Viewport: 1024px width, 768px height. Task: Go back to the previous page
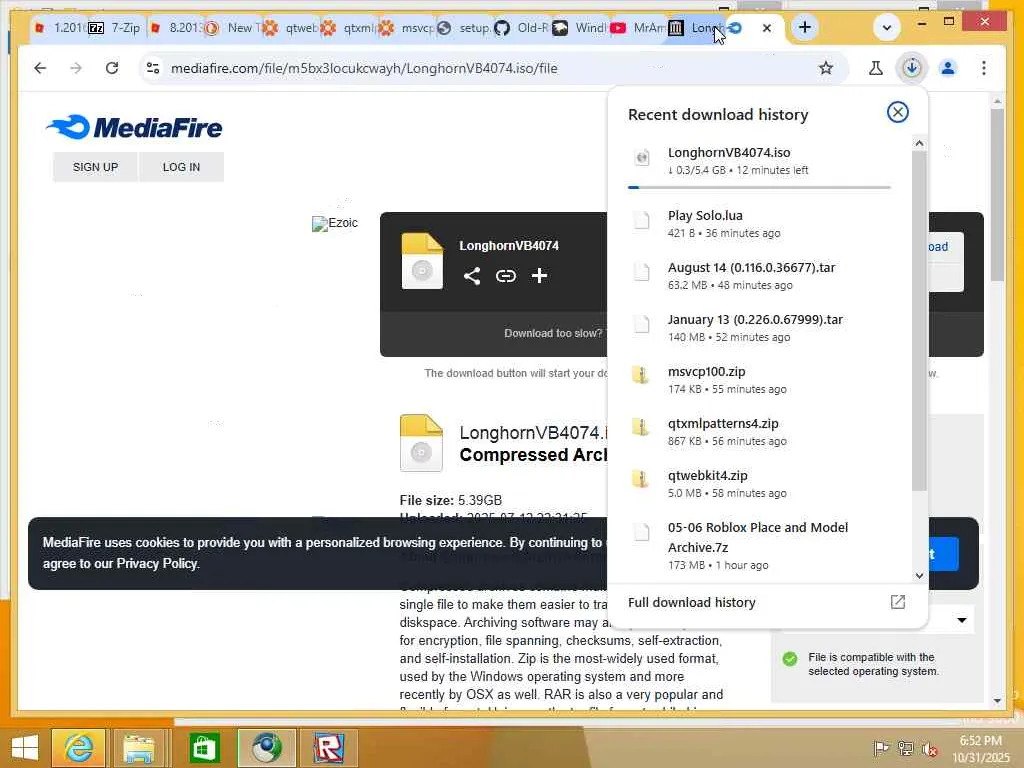point(40,68)
